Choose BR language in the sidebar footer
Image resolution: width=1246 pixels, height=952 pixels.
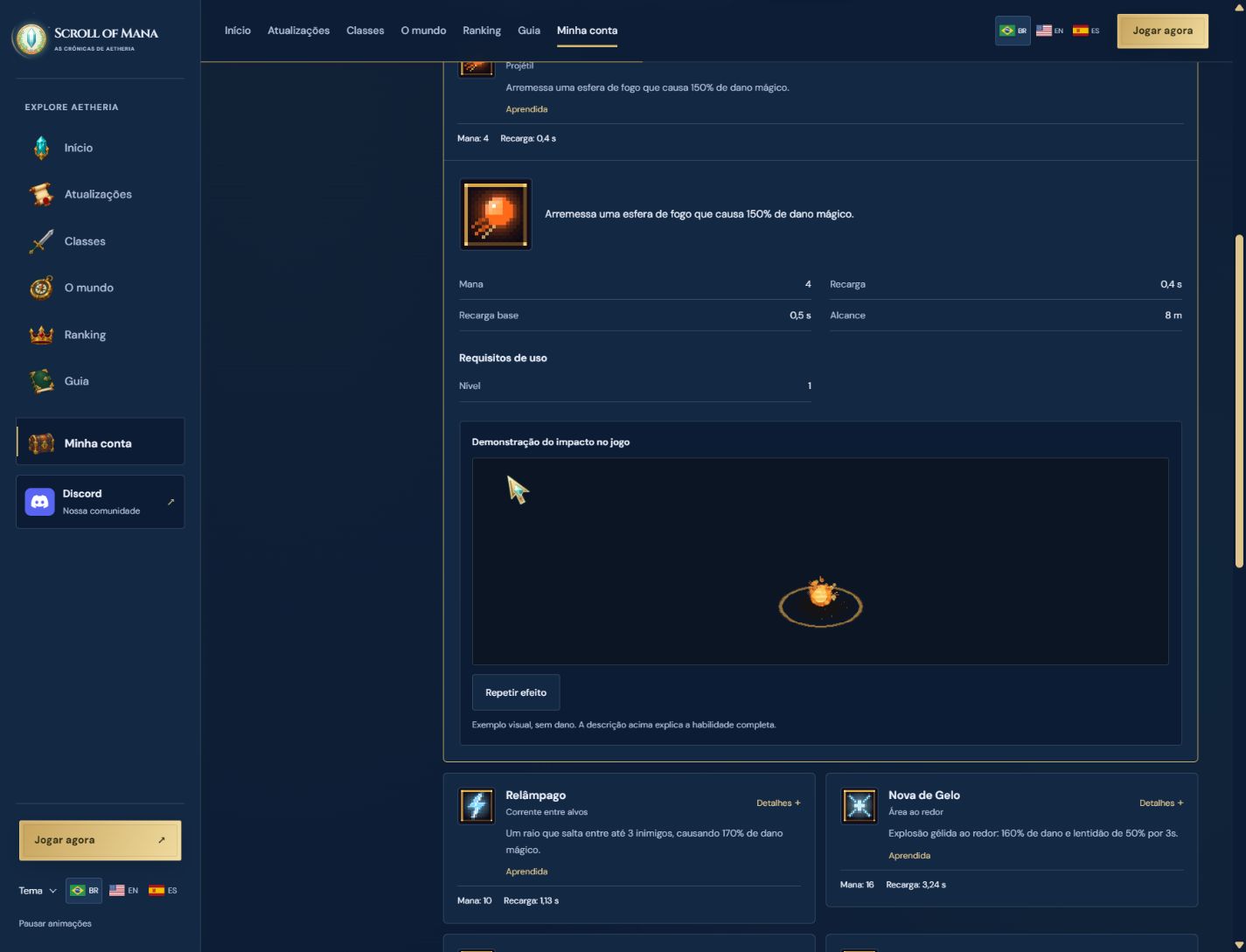[84, 891]
